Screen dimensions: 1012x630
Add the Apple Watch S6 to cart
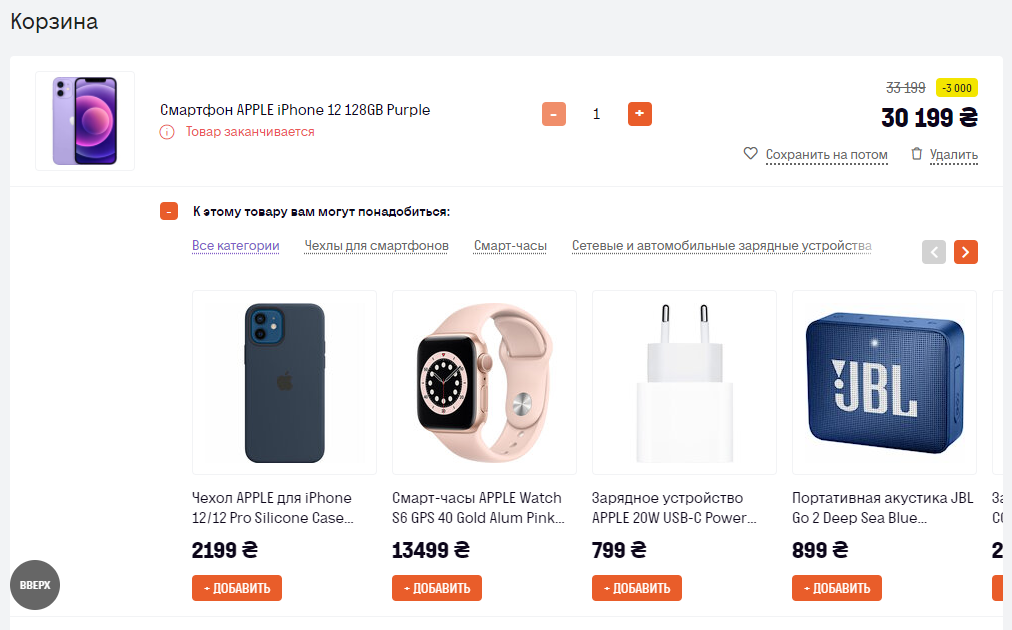click(x=437, y=588)
